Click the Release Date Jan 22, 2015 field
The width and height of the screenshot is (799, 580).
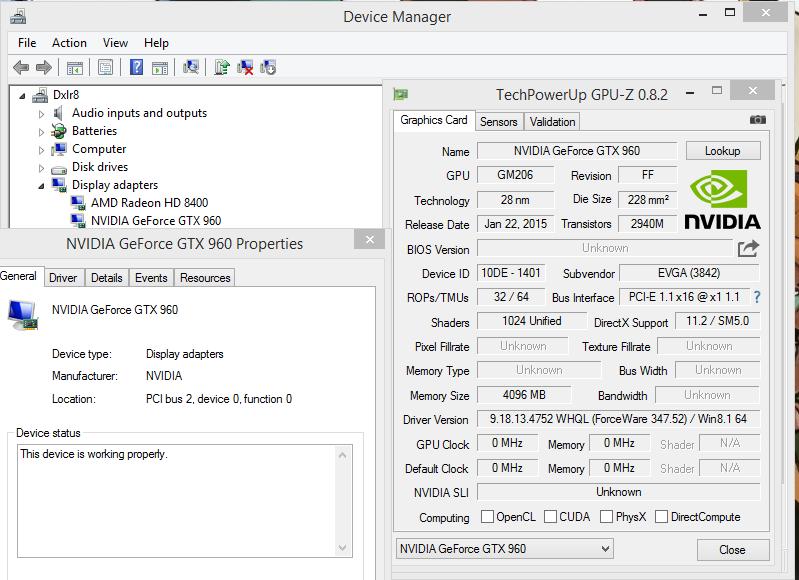[515, 224]
